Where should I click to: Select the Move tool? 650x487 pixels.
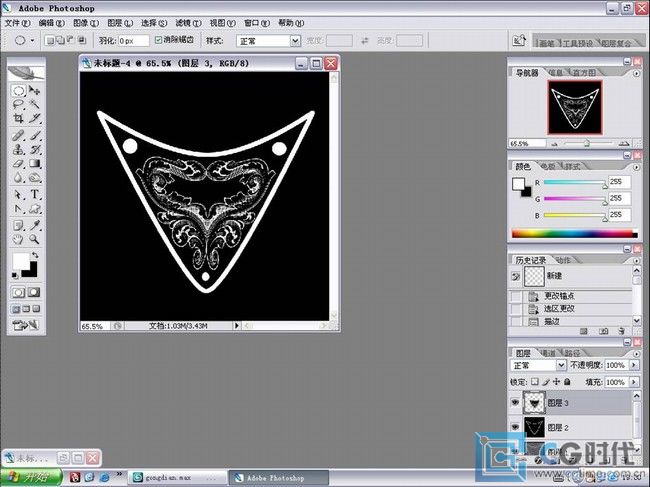[x=34, y=90]
